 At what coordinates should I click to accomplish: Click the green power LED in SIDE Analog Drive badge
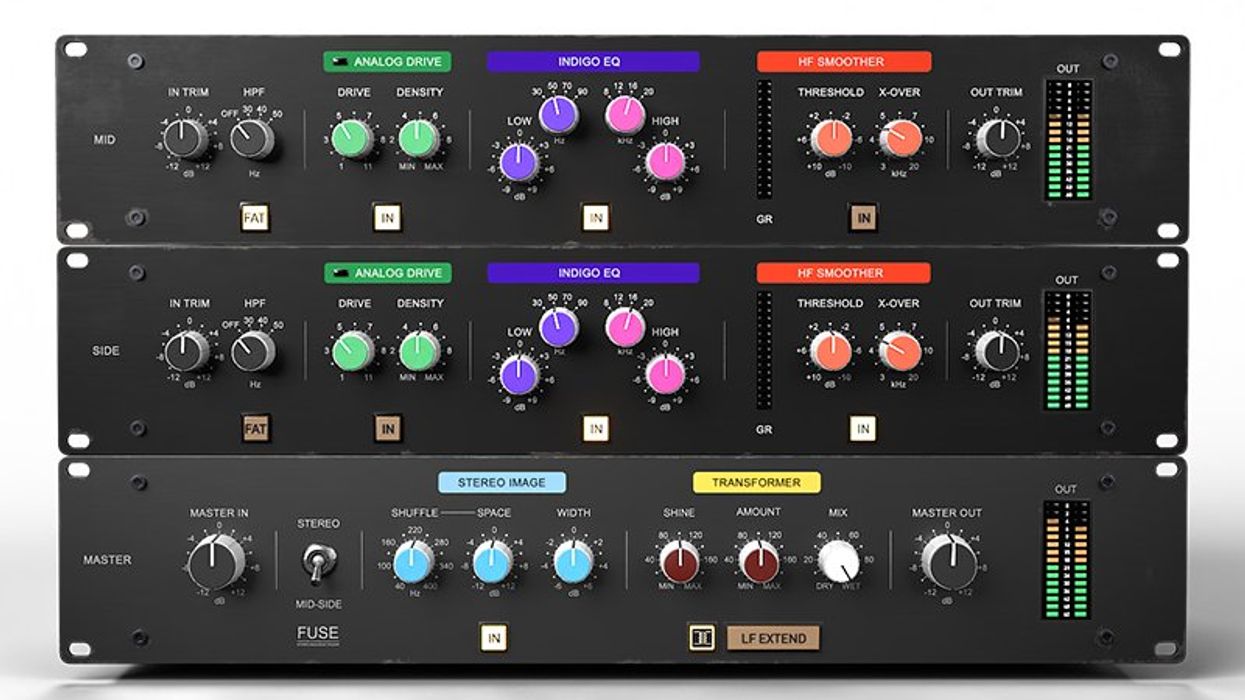click(340, 271)
